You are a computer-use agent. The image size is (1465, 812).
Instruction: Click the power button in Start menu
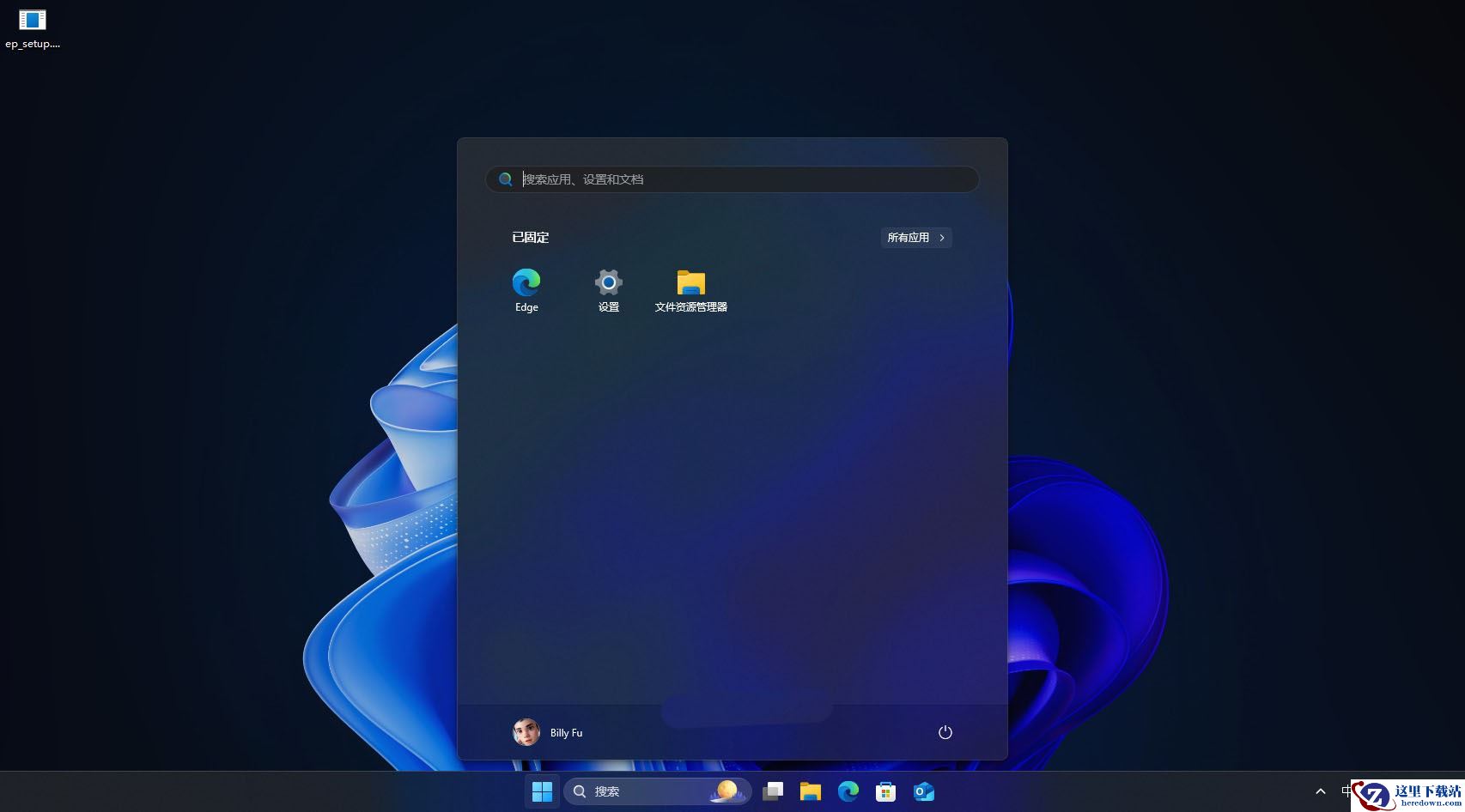pyautogui.click(x=945, y=732)
